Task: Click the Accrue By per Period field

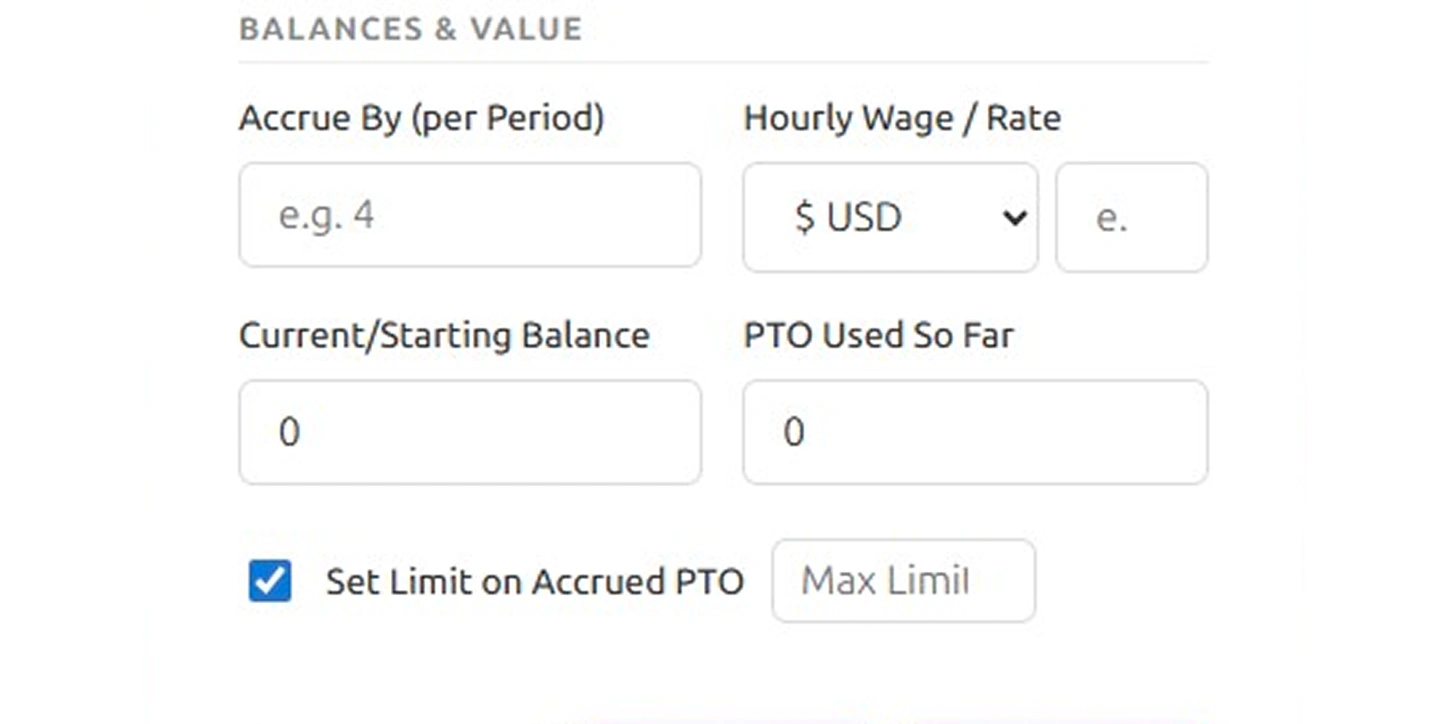Action: [469, 215]
